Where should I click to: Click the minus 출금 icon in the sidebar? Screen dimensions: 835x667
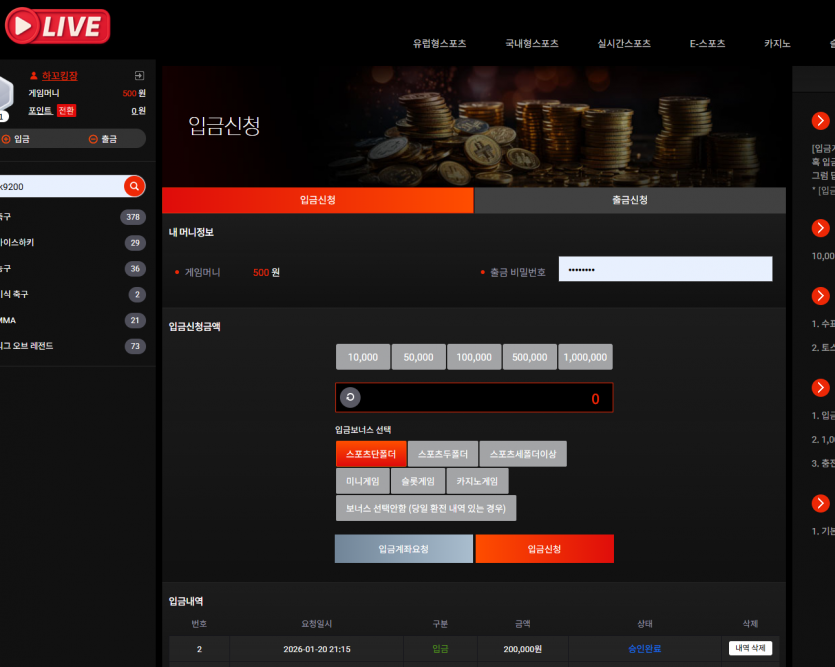point(93,139)
